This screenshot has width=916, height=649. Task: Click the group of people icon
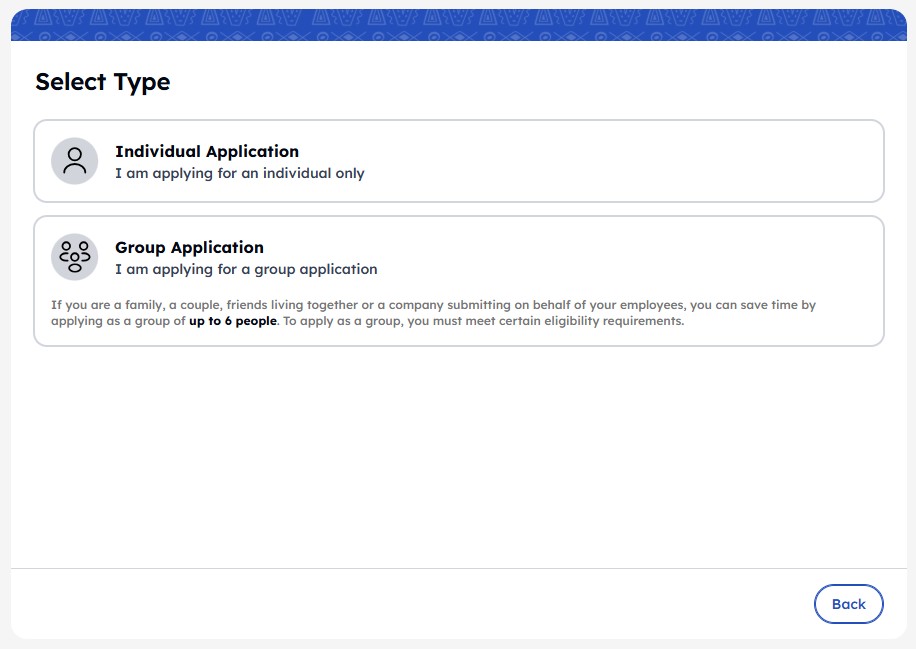[x=74, y=256]
